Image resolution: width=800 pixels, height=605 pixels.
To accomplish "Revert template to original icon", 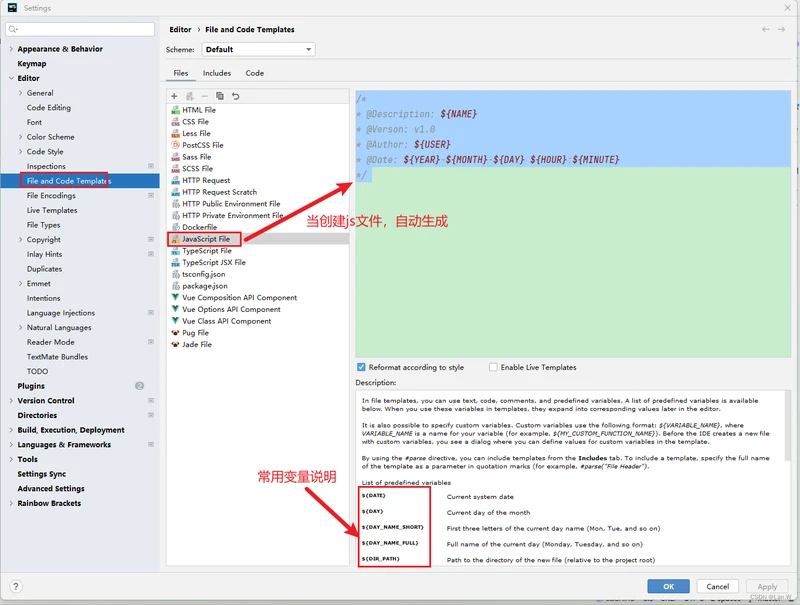I will tap(235, 96).
